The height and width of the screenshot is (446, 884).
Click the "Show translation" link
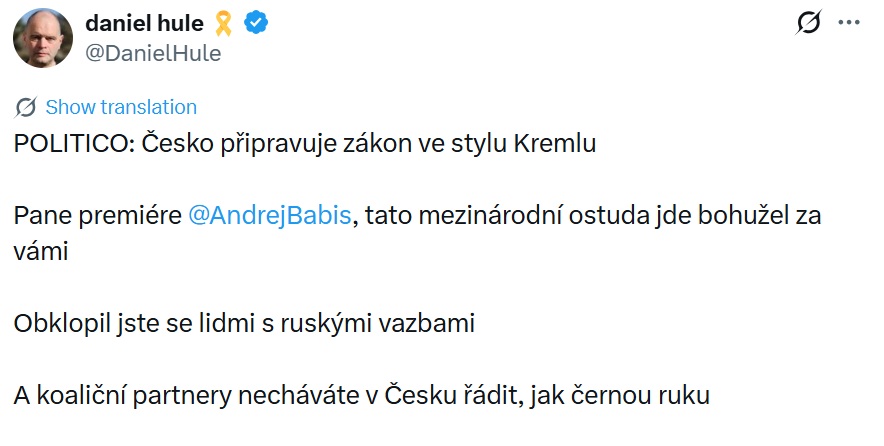click(121, 107)
